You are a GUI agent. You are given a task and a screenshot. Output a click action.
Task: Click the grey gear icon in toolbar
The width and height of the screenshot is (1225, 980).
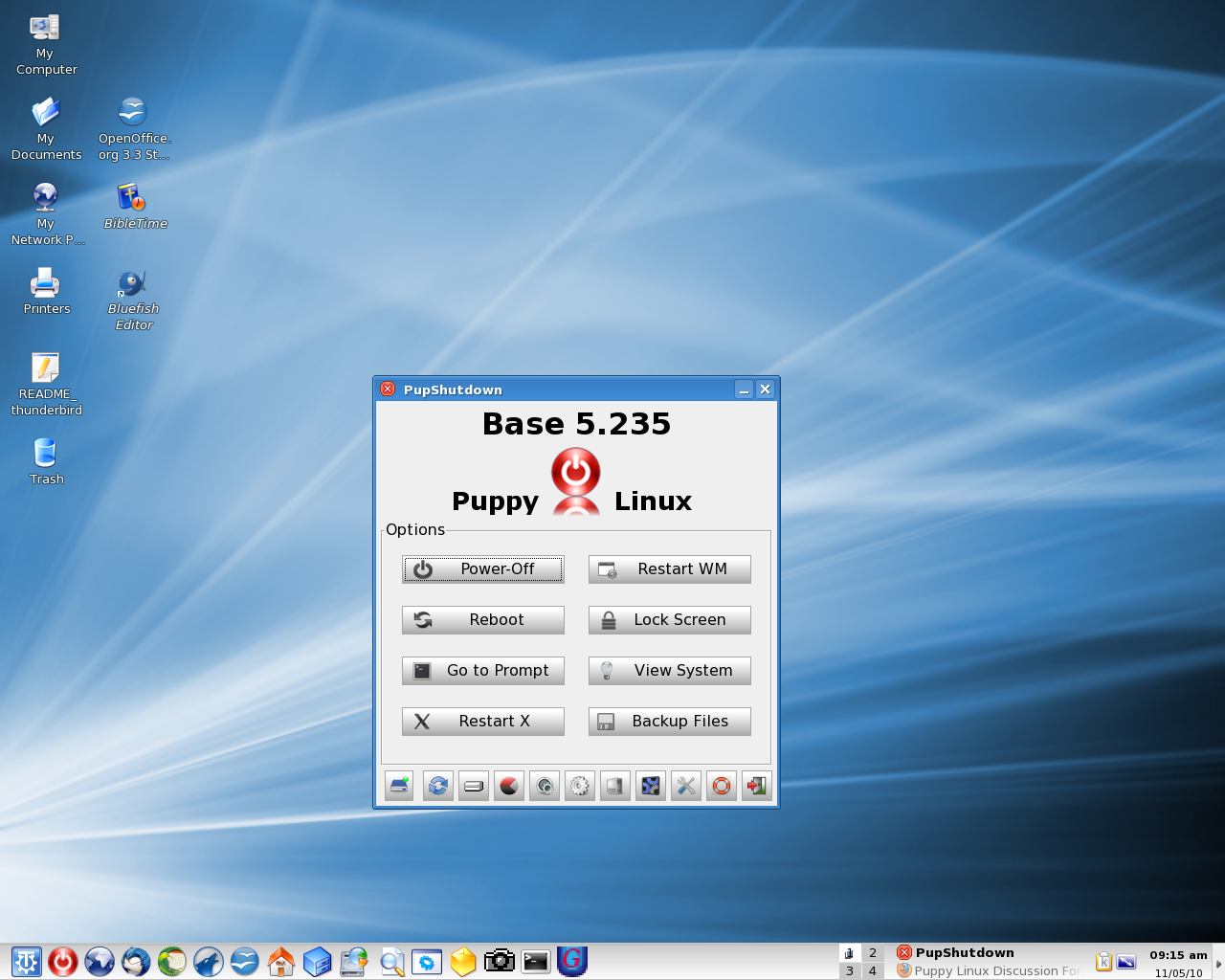(x=580, y=786)
